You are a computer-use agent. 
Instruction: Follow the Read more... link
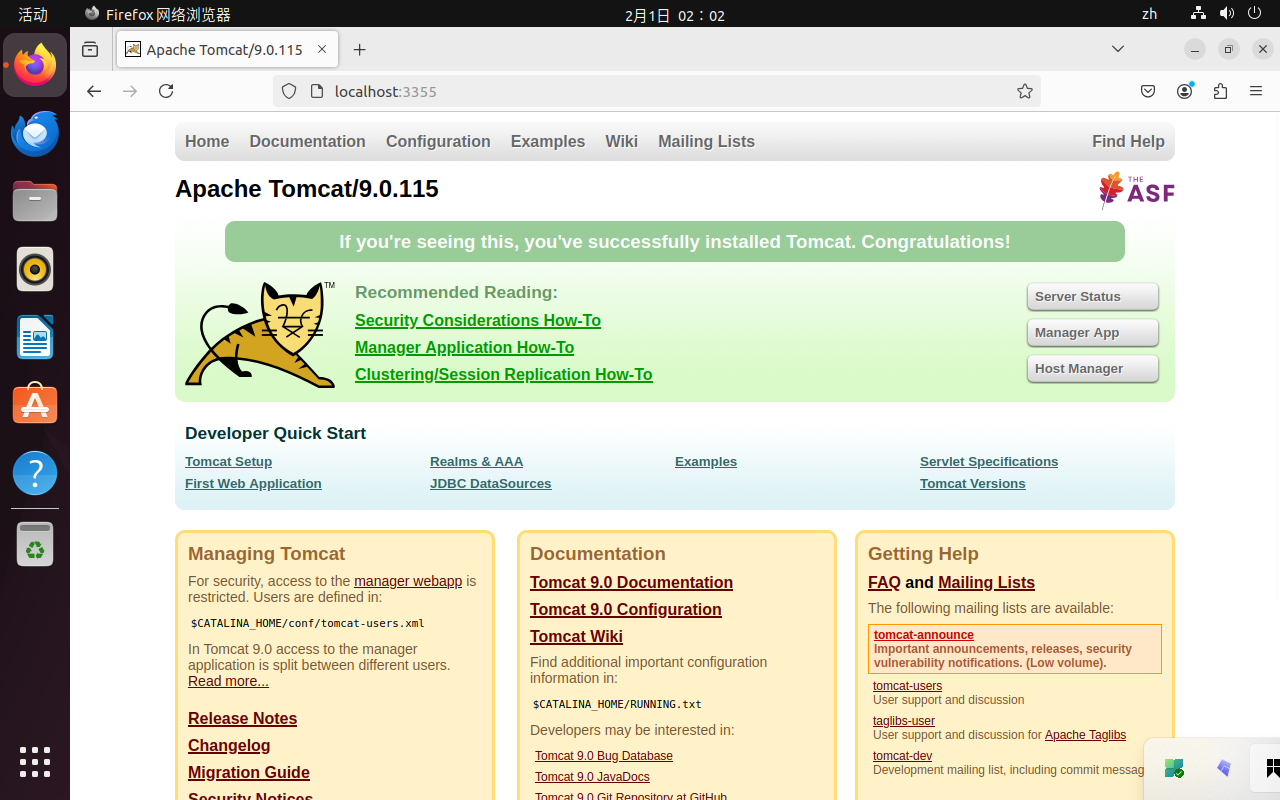(228, 681)
